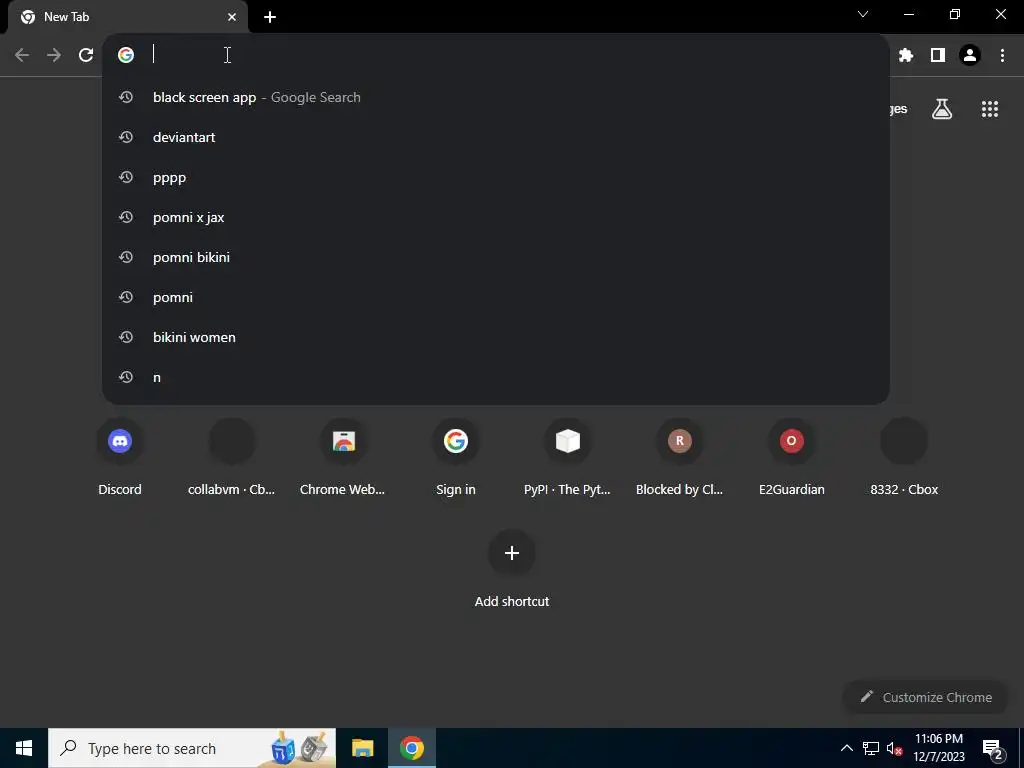Click the muted volume tray icon

point(894,748)
